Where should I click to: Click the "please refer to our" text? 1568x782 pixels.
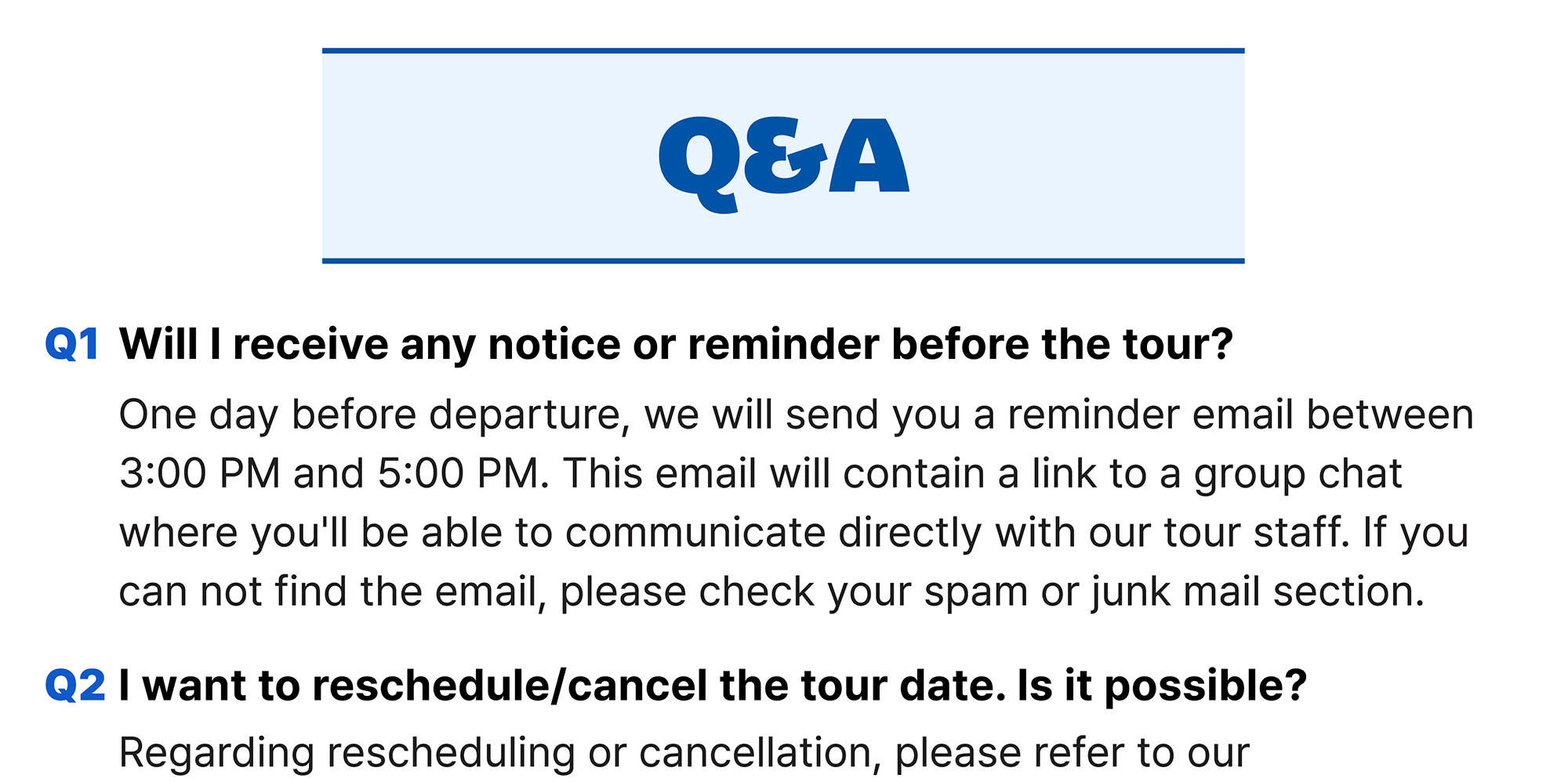point(1071,753)
